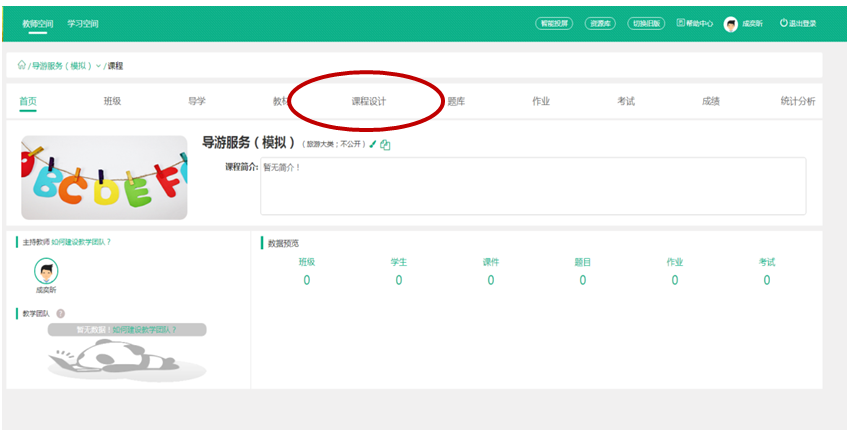
Task: Click the 课程简介 text box
Action: (x=532, y=186)
